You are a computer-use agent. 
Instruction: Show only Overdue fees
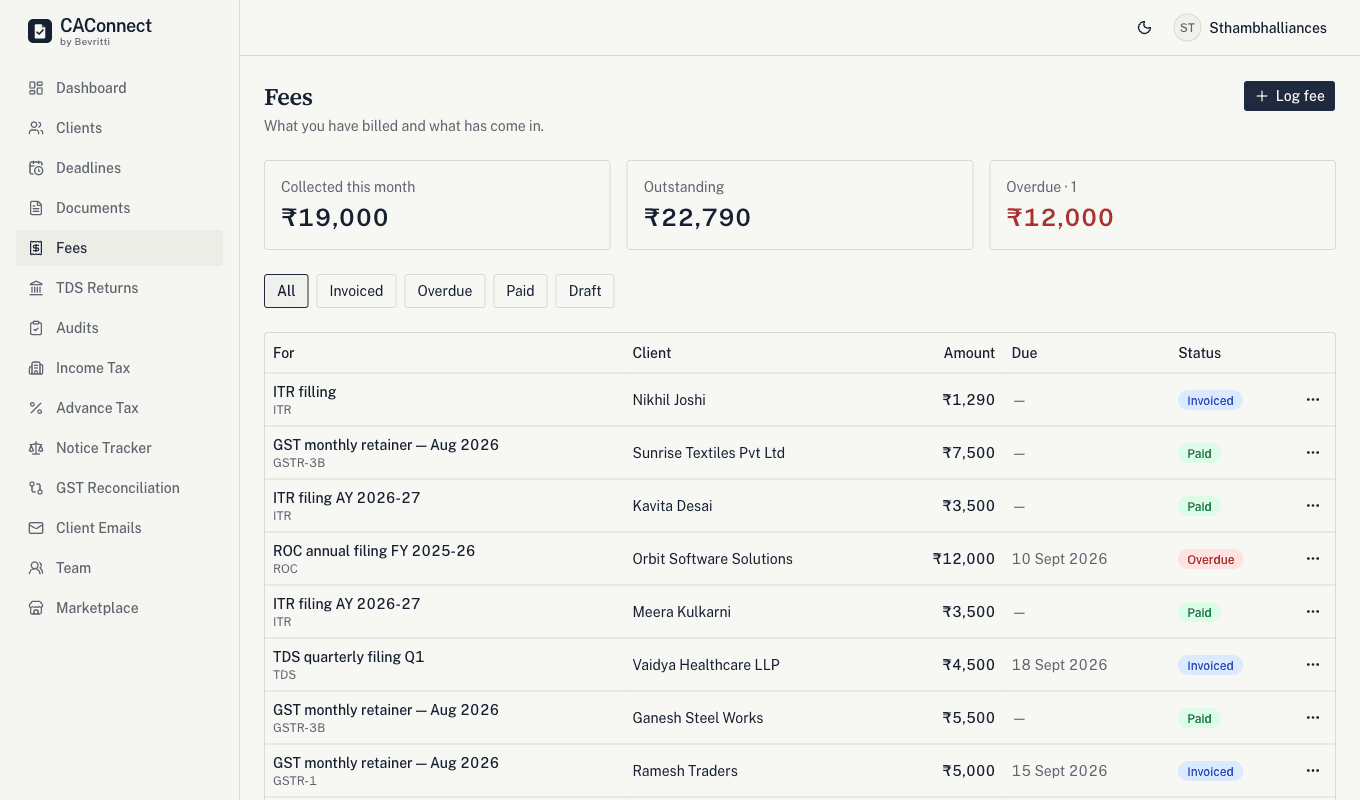pos(445,291)
